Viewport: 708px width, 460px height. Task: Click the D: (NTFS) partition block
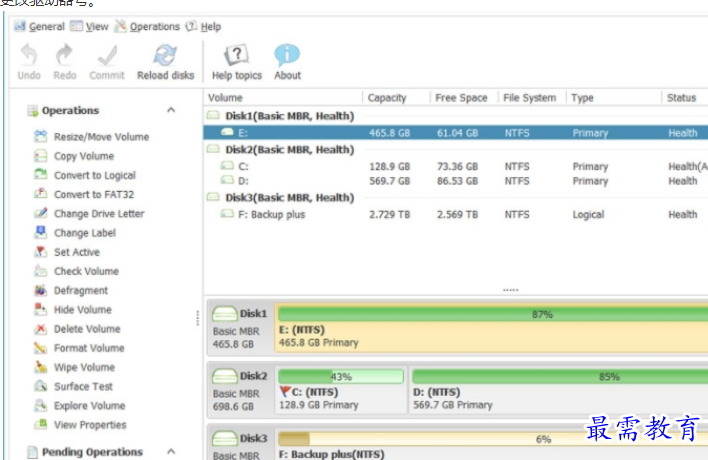click(558, 390)
